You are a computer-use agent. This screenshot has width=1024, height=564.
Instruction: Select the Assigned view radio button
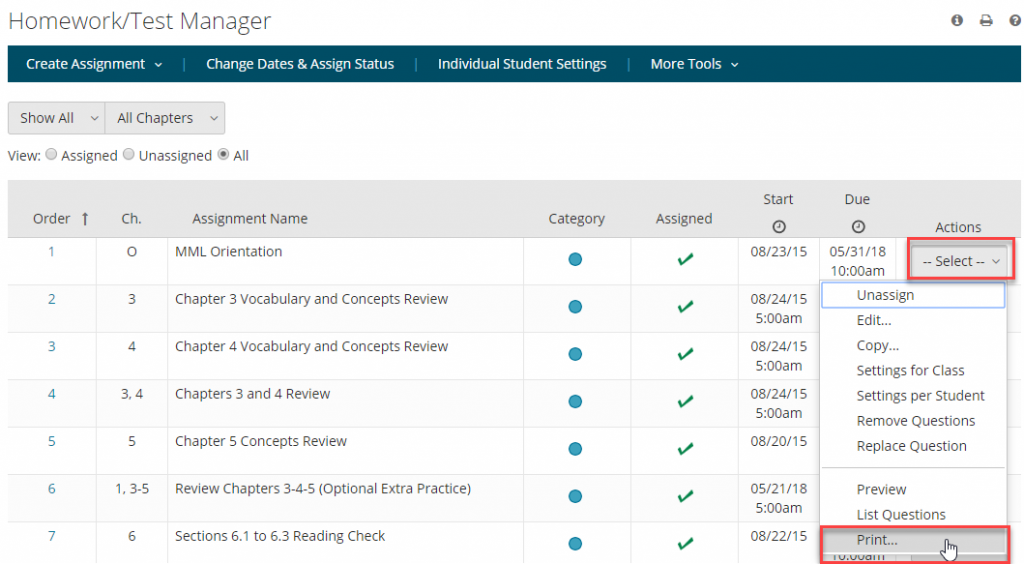point(53,155)
